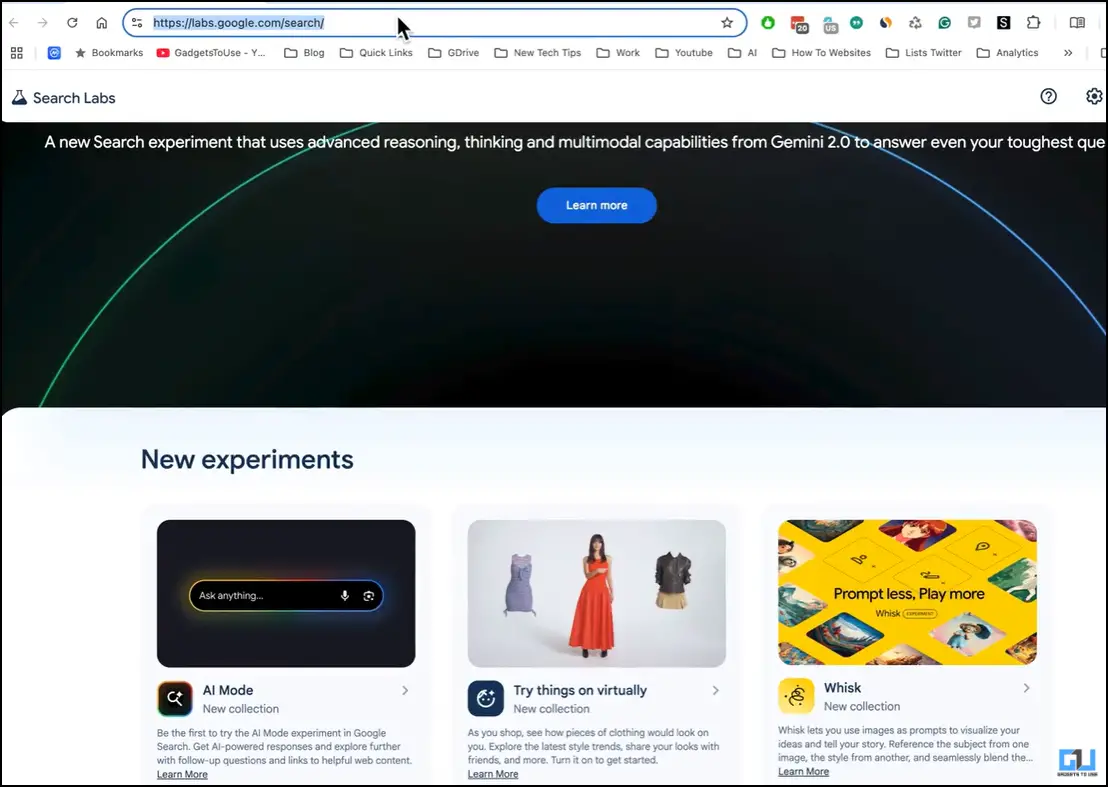1108x787 pixels.
Task: Click the address bar URL field
Action: pyautogui.click(x=435, y=23)
